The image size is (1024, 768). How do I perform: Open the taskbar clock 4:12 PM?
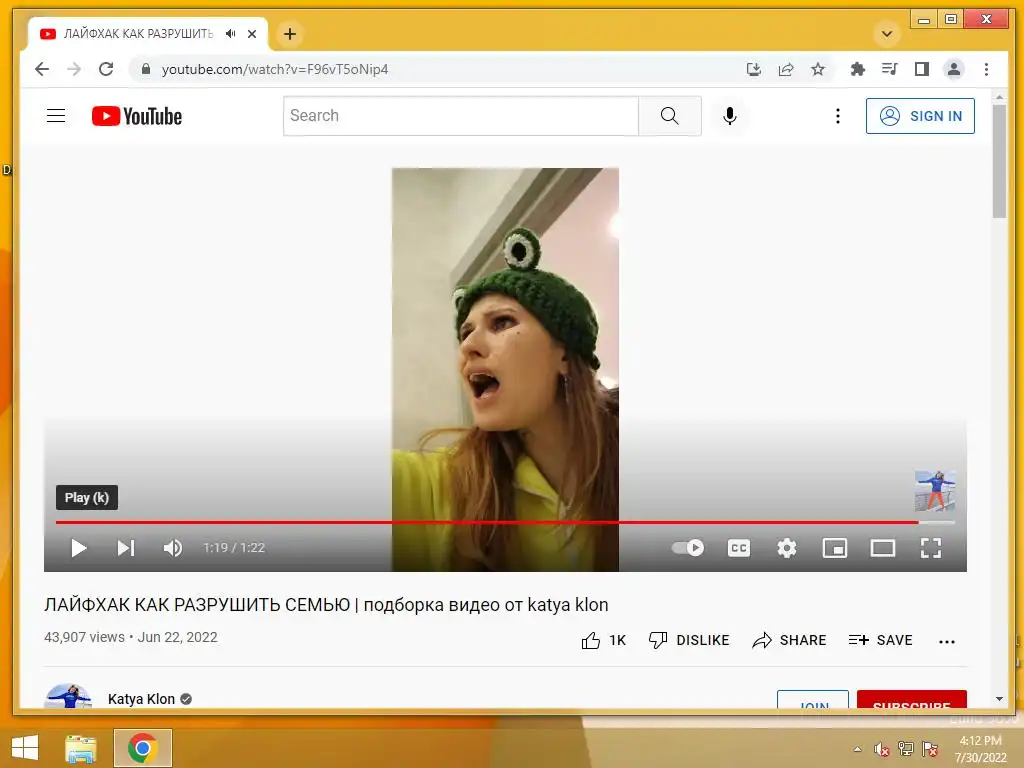980,741
